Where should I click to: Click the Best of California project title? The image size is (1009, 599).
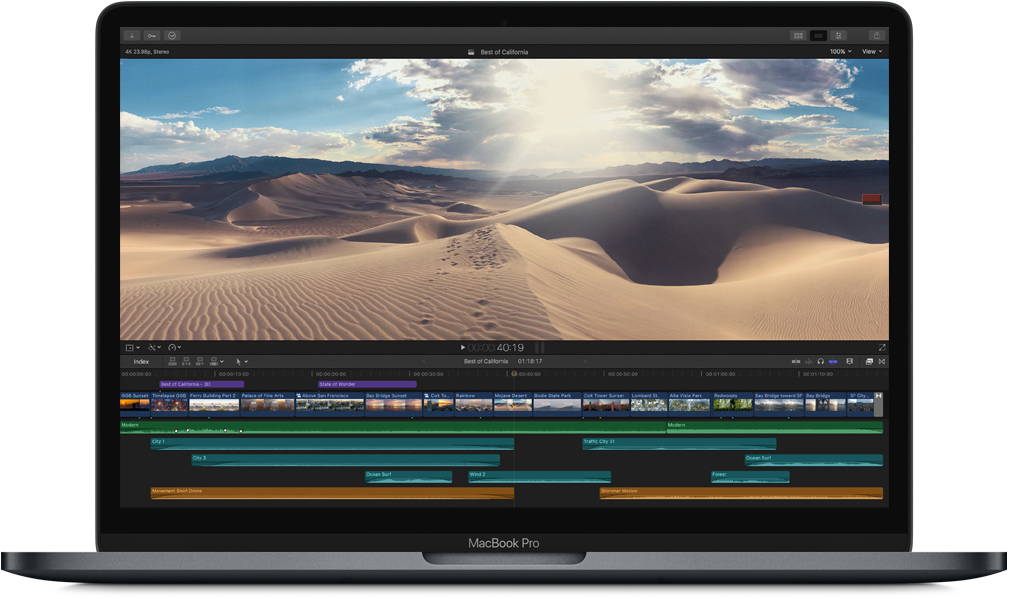(503, 52)
